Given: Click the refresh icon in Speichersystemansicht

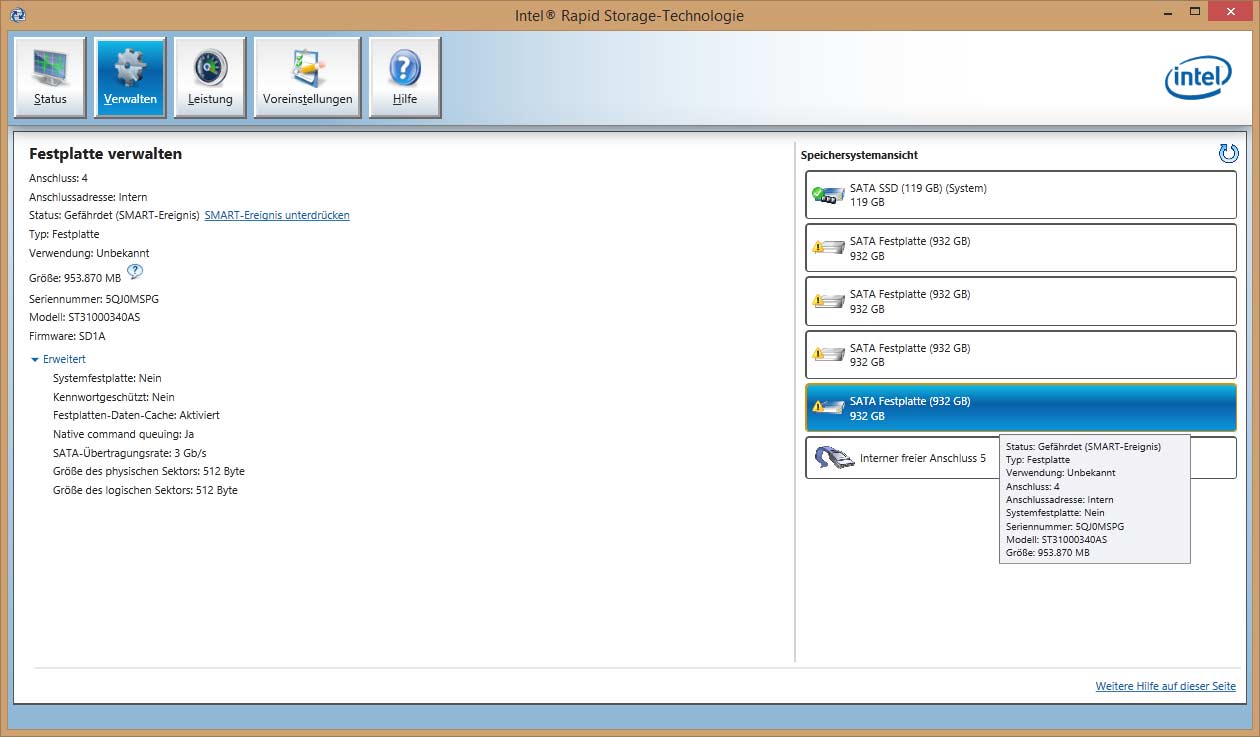Looking at the screenshot, I should [1229, 153].
